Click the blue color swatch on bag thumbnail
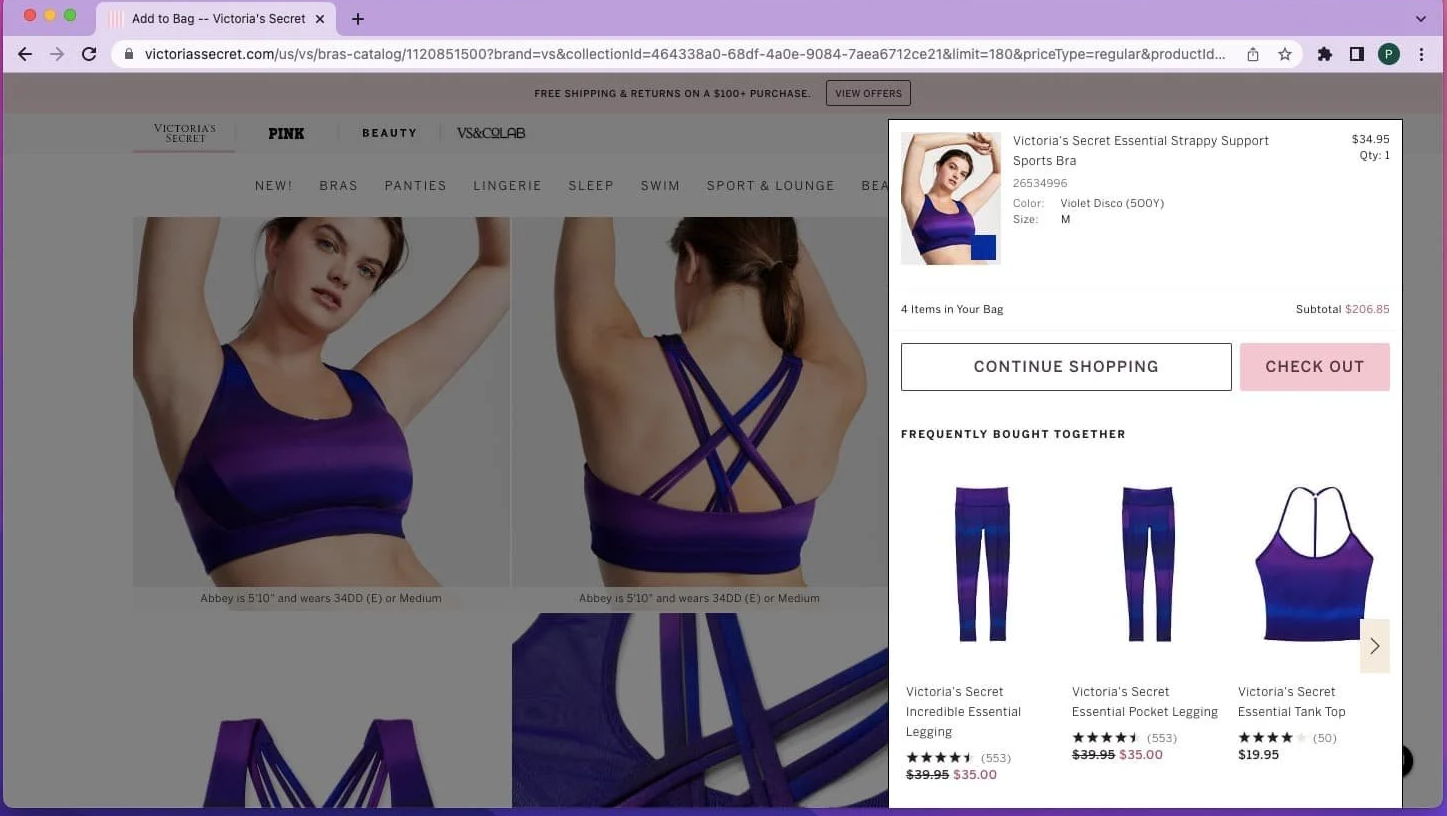Viewport: 1447px width, 816px height. pyautogui.click(x=983, y=247)
